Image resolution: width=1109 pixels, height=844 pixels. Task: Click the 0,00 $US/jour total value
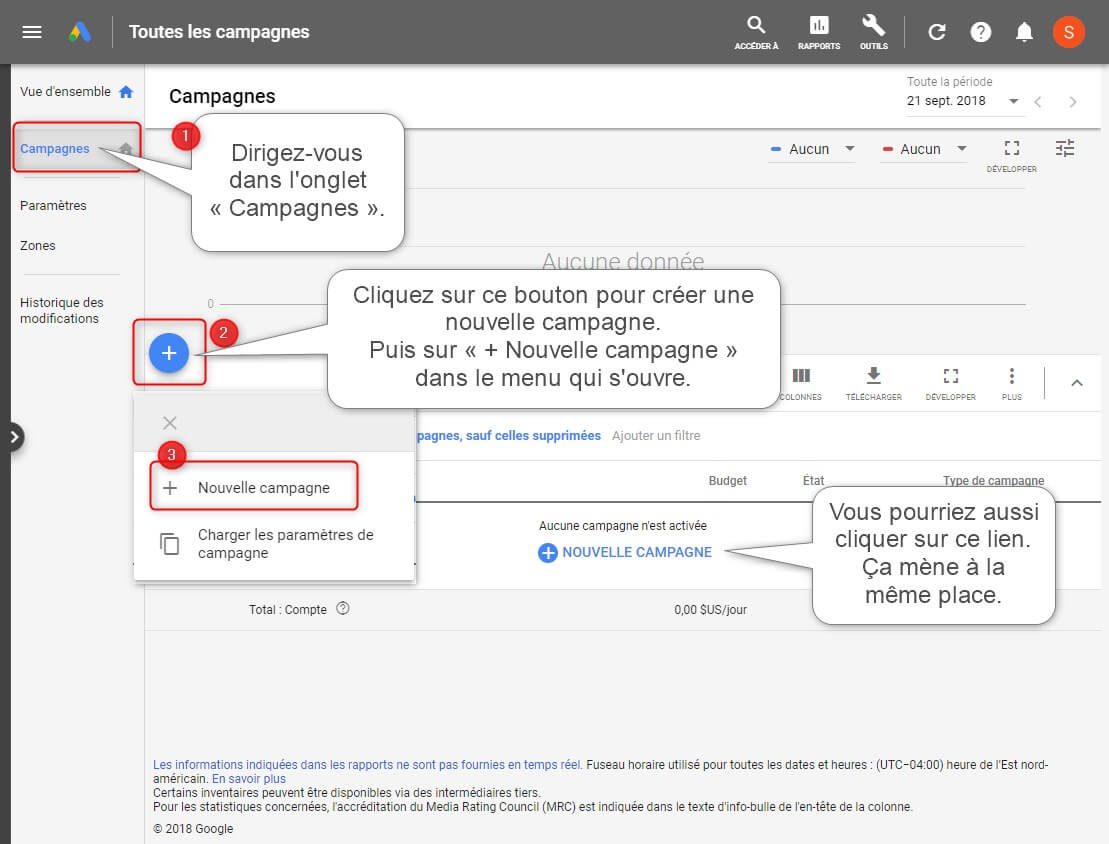(710, 609)
